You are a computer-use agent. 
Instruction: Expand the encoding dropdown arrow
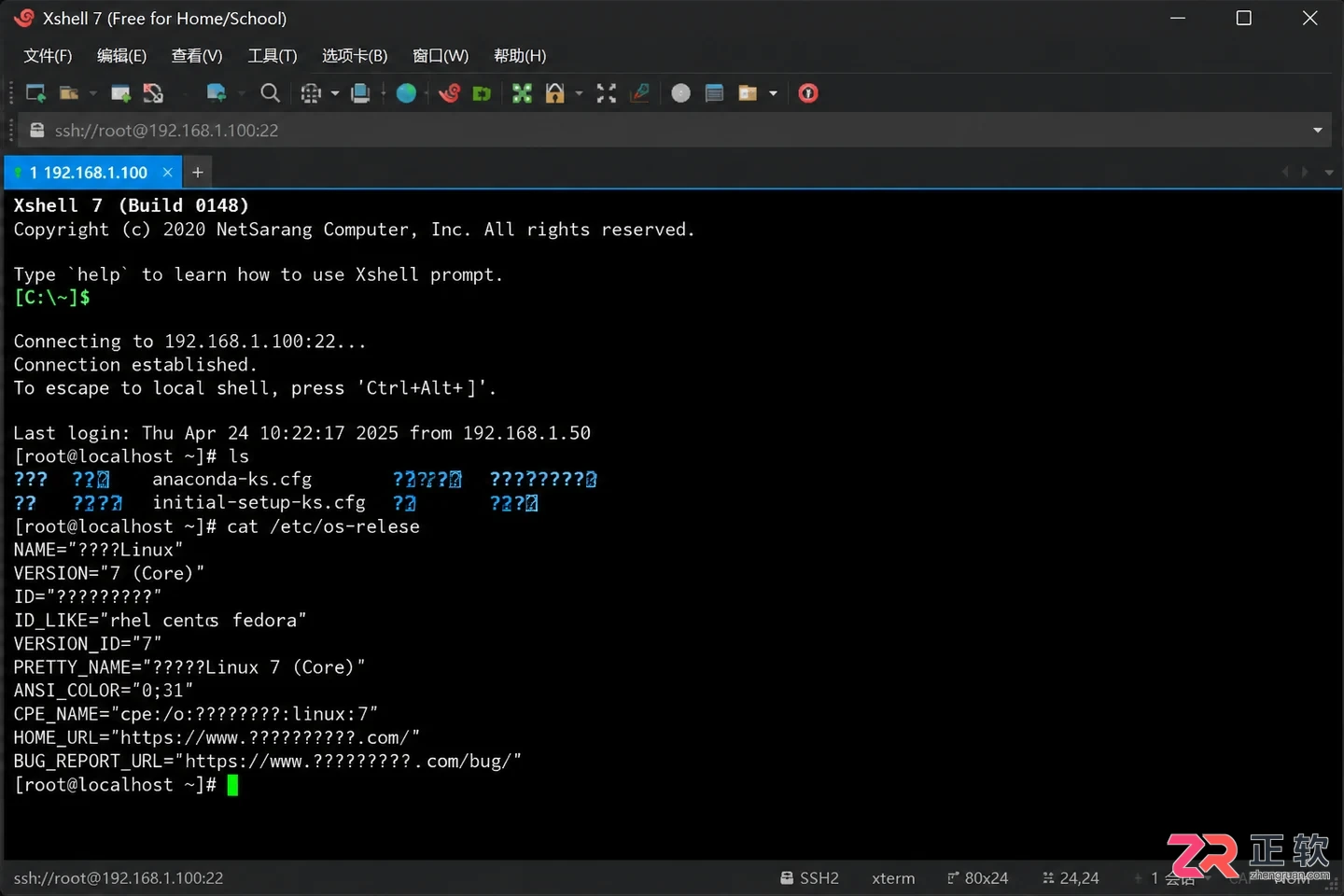[335, 93]
